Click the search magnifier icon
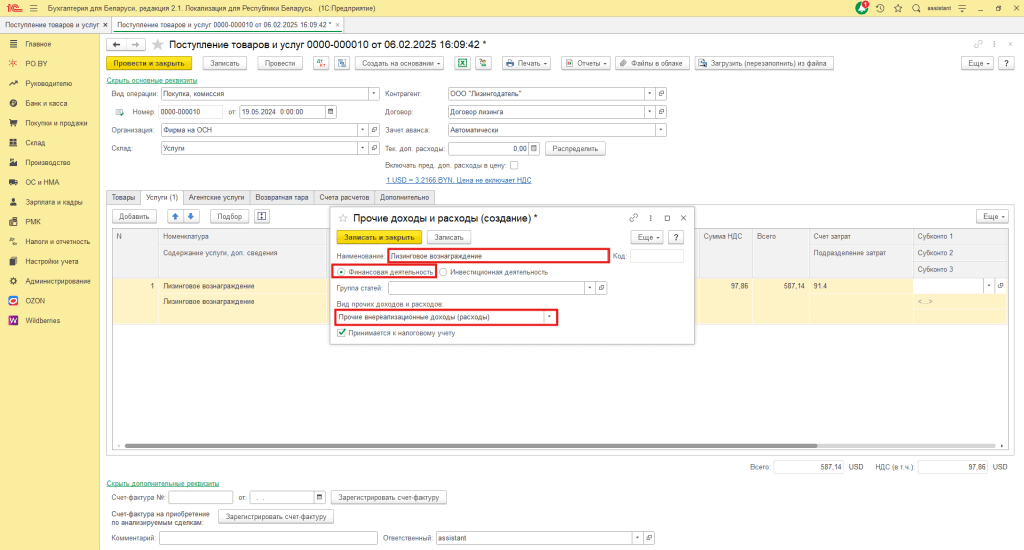Viewport: 1024px width, 550px height. pyautogui.click(x=916, y=8)
